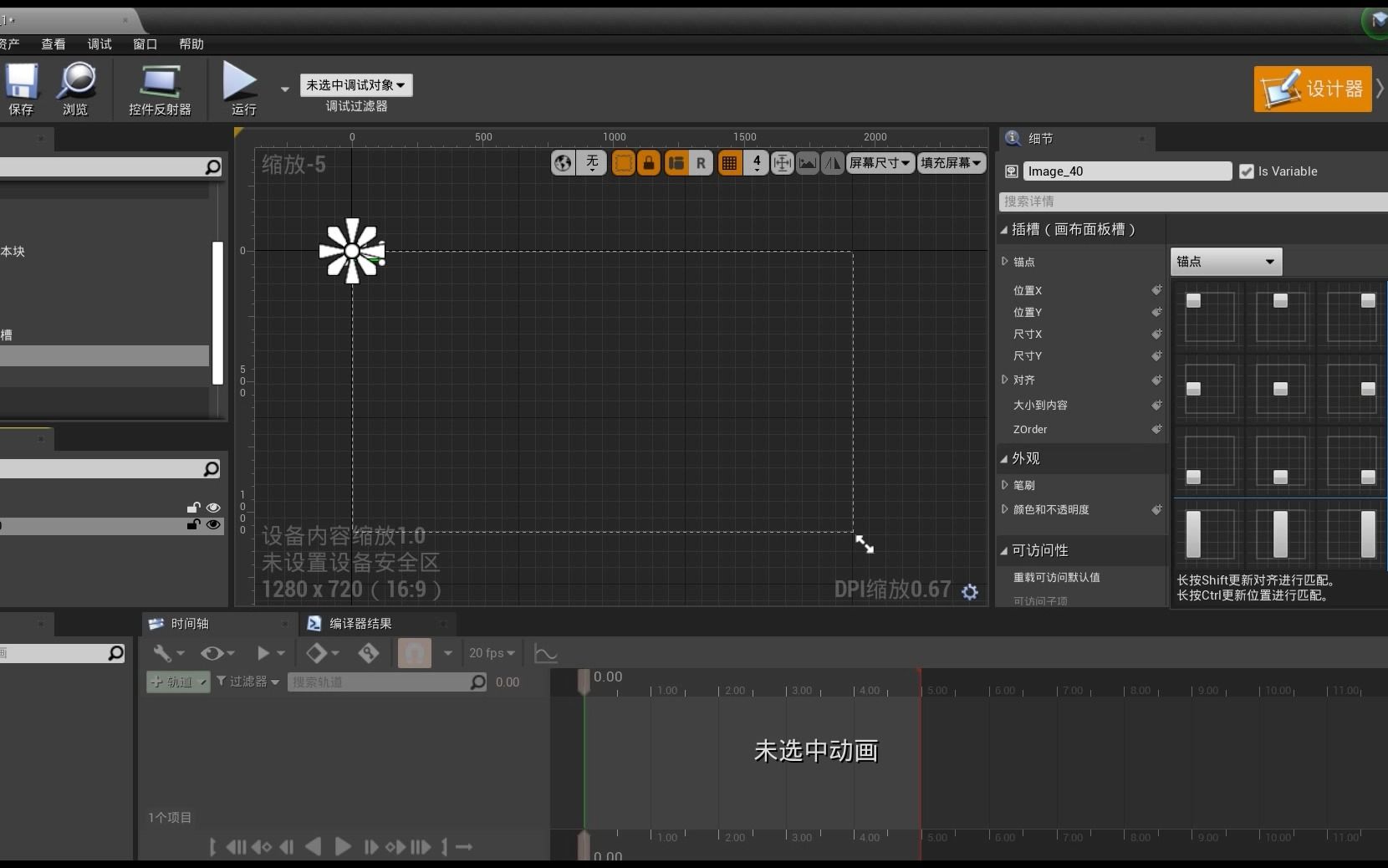1388x868 pixels.
Task: Open the 查看 menu
Action: pyautogui.click(x=54, y=44)
